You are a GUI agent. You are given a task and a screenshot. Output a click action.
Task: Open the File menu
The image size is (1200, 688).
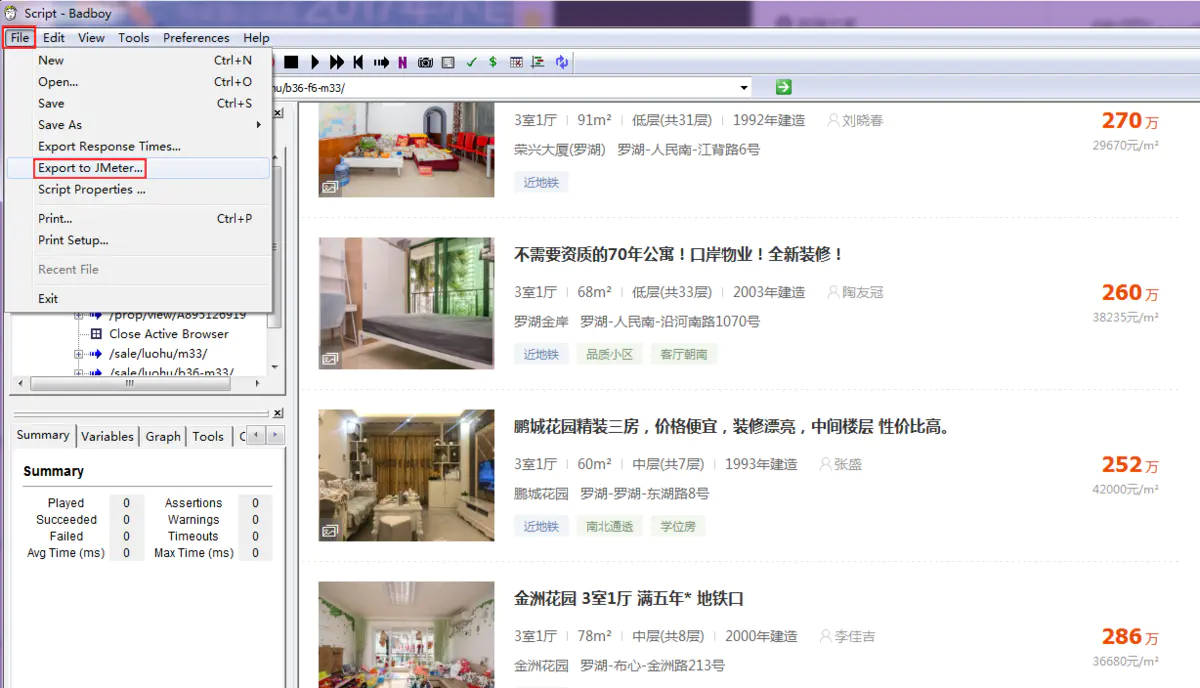click(x=20, y=38)
